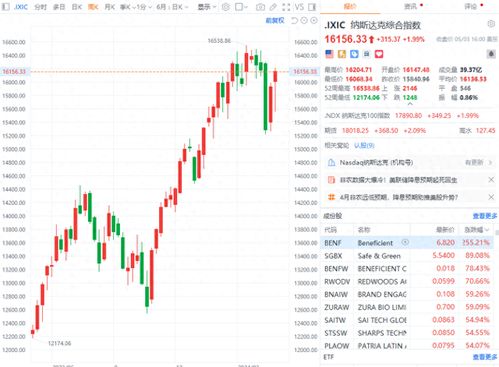Toggle the left sidebar panel icon
499x367 pixels.
[5, 7]
